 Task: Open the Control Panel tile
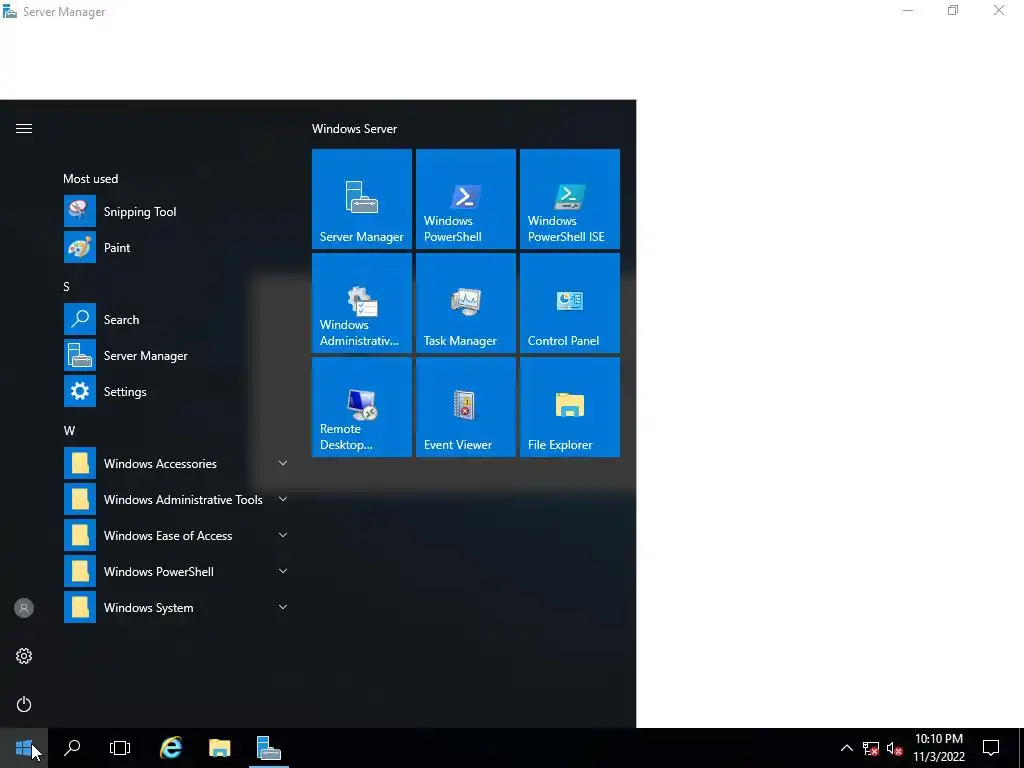pyautogui.click(x=569, y=303)
